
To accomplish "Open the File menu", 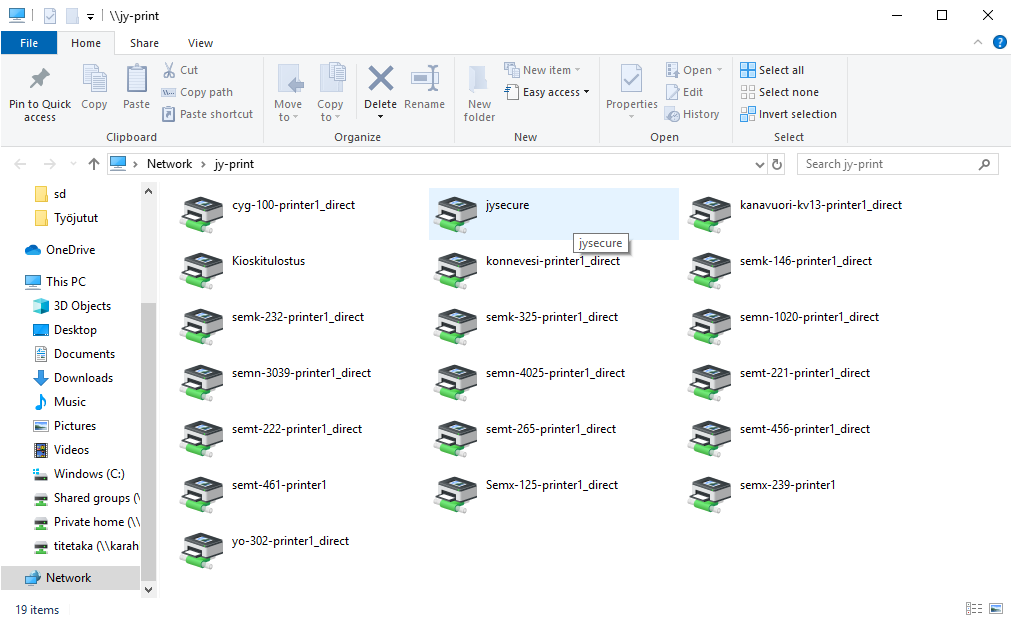I will tap(28, 43).
